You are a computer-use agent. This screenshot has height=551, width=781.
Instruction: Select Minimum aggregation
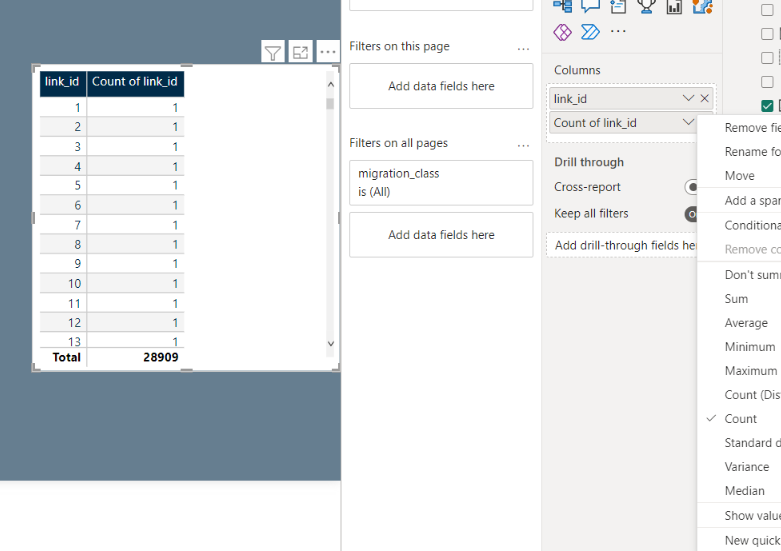[739, 347]
